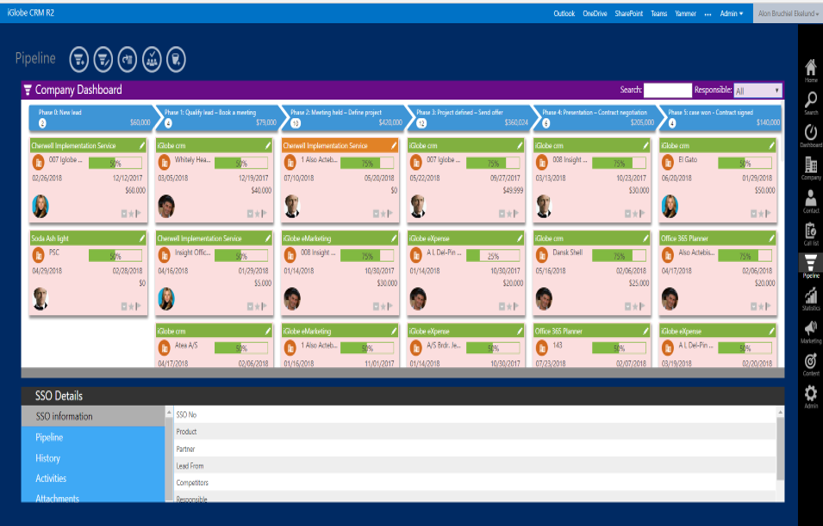Screen dimensions: 823x526
Task: Click company icon on Insight Offic... card
Action: pos(164,255)
